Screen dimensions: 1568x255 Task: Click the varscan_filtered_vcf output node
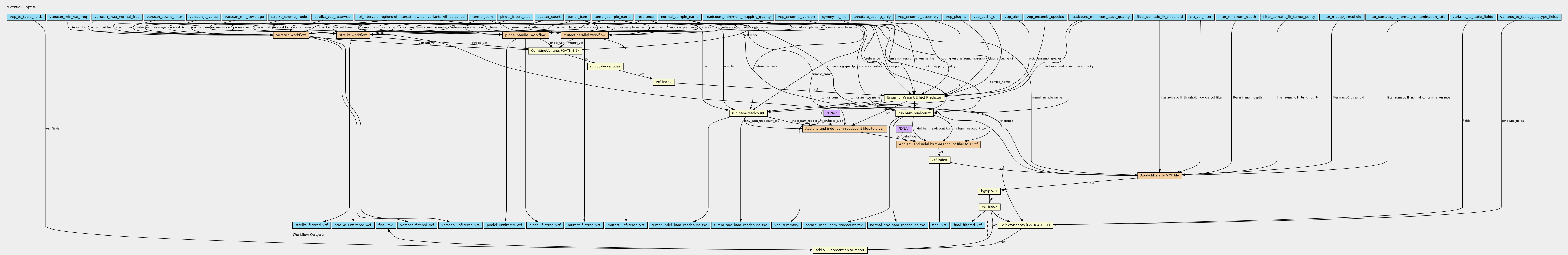point(417,225)
